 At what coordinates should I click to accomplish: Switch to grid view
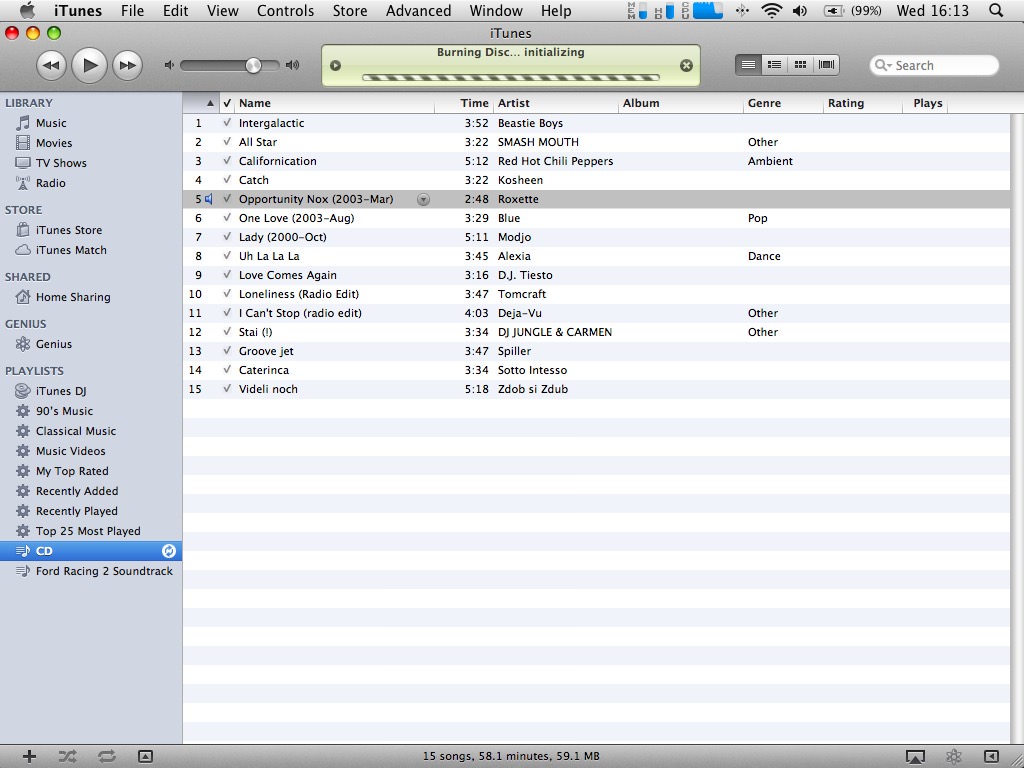(800, 65)
